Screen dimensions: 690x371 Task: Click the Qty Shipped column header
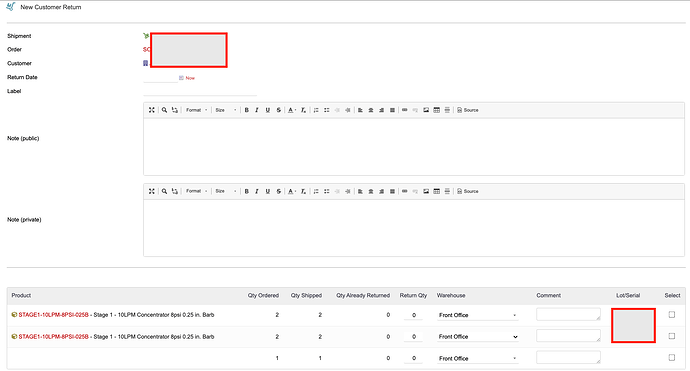point(306,295)
